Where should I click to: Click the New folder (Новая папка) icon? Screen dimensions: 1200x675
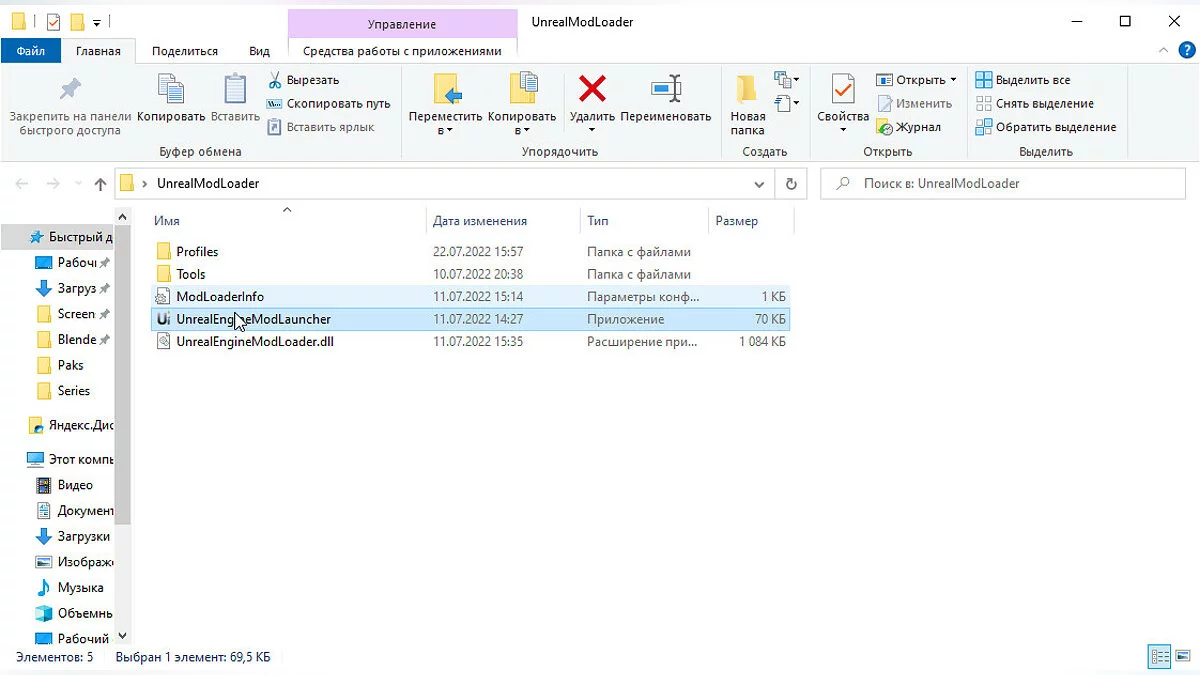pos(747,90)
